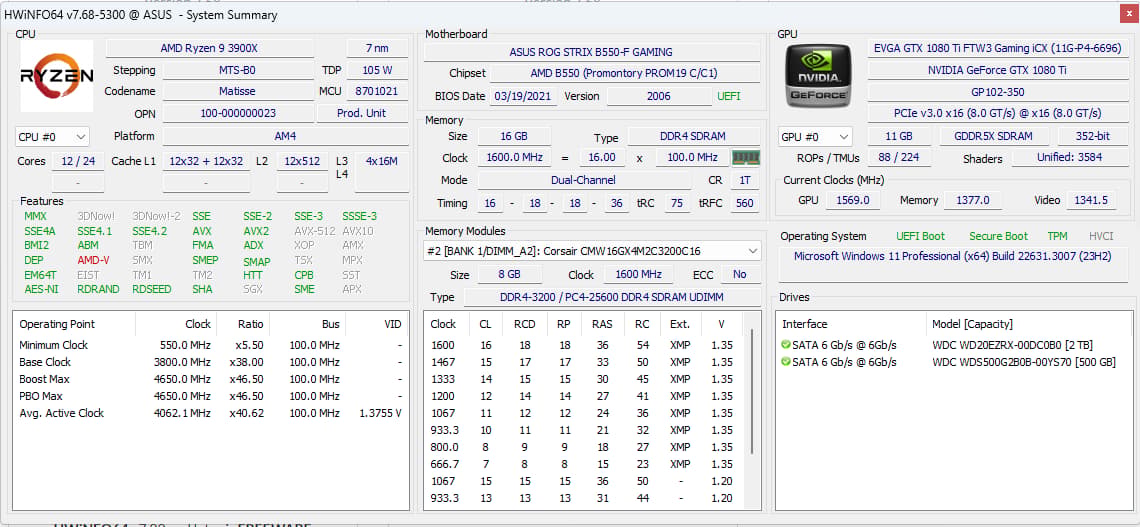Click the PCIe v3.0 x16 link field
The image size is (1140, 527).
(998, 113)
